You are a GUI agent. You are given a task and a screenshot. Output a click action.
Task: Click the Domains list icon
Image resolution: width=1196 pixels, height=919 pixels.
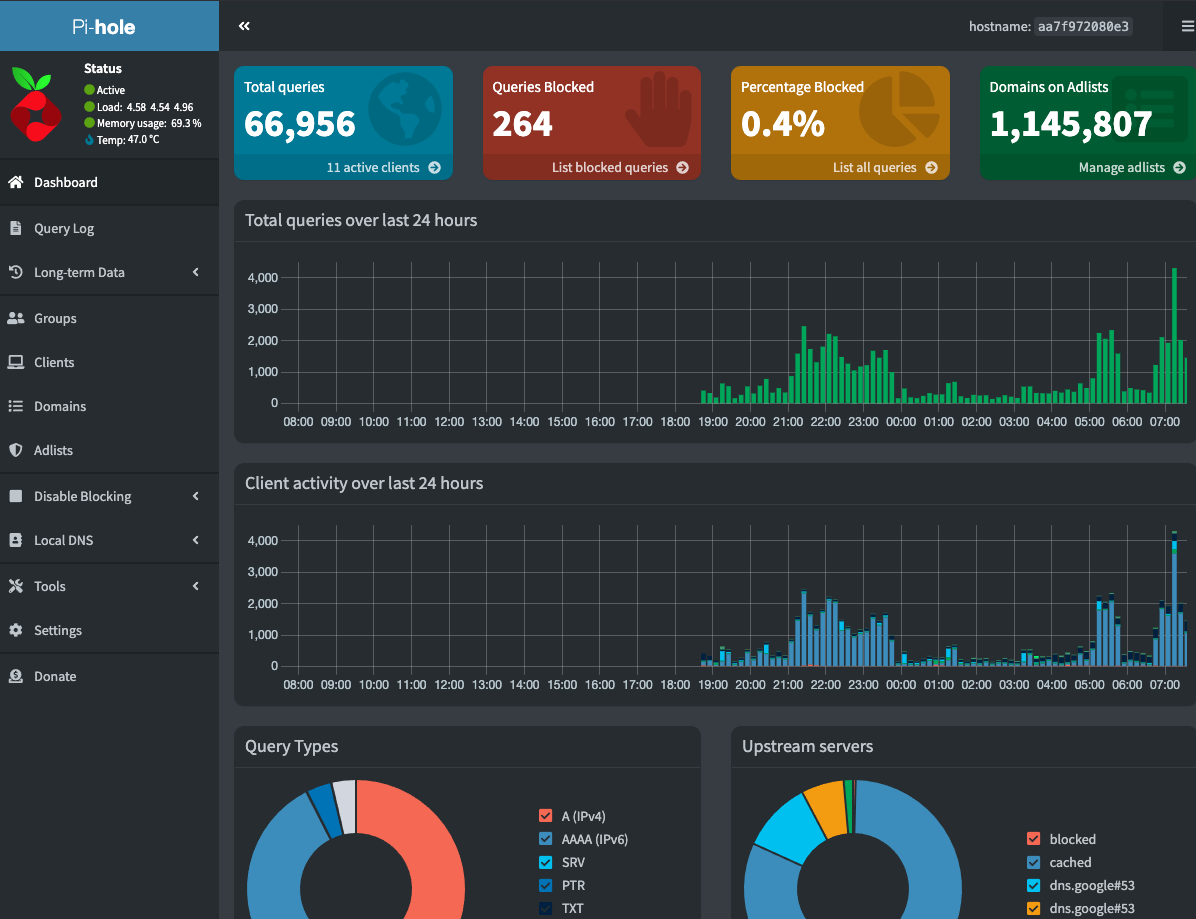pyautogui.click(x=15, y=406)
